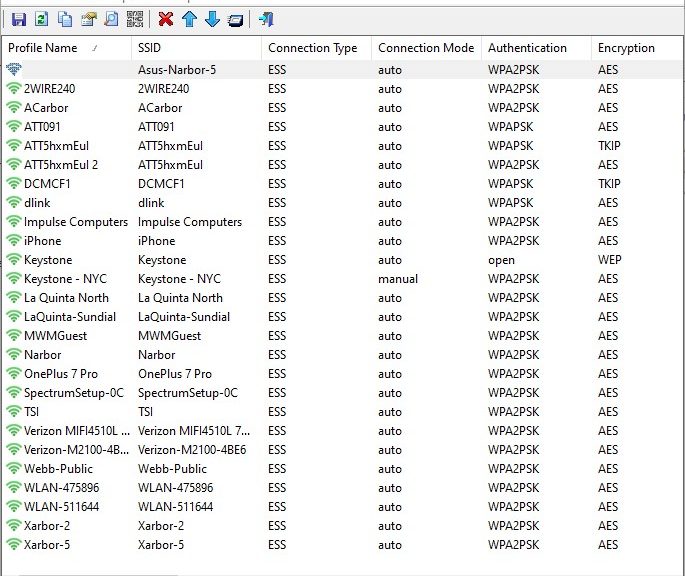The height and width of the screenshot is (576, 685).
Task: Click the Verizon MIFI4510L SSID cell
Action: tap(194, 430)
